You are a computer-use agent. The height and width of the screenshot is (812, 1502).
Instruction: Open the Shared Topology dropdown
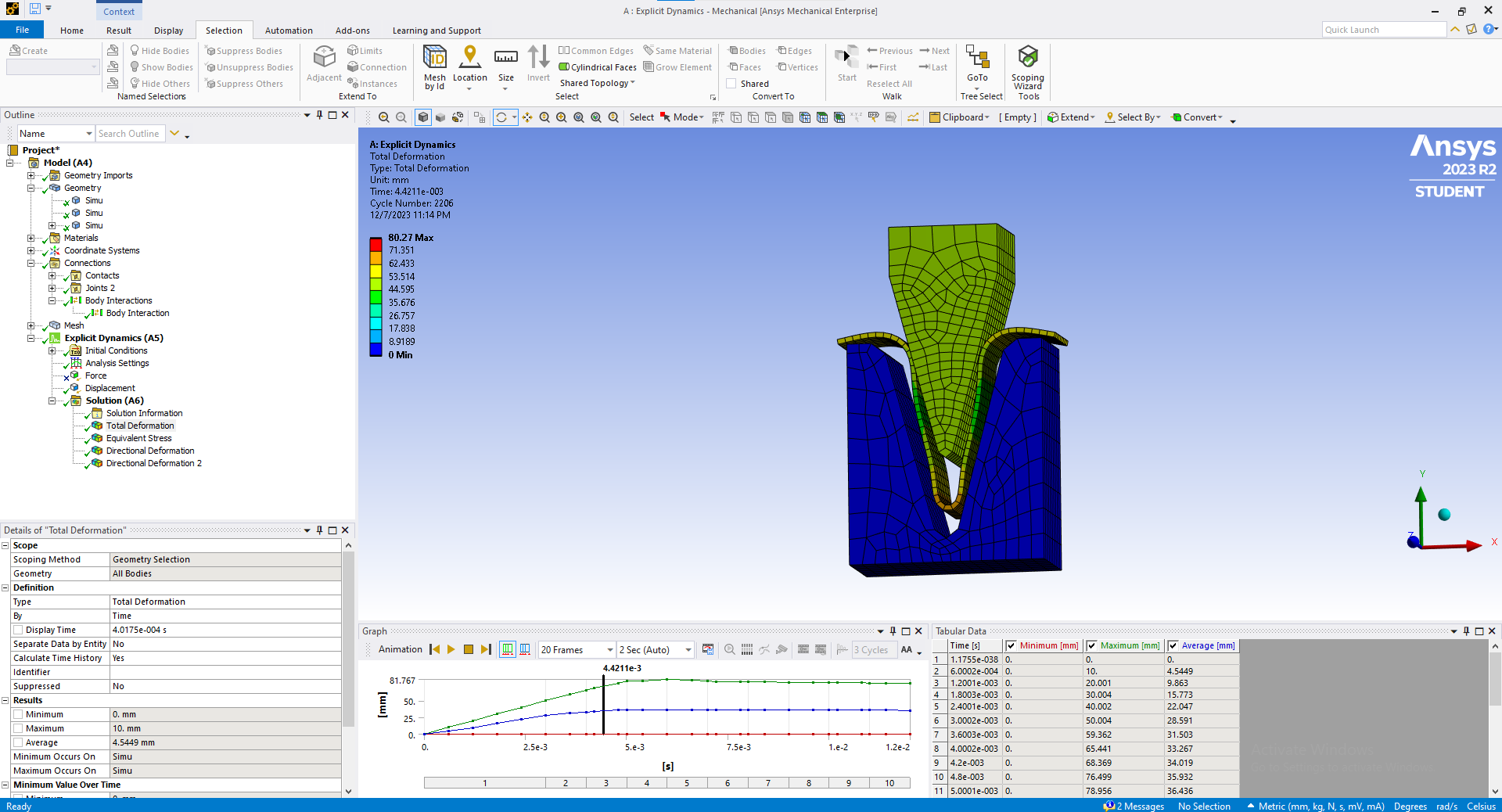(597, 83)
